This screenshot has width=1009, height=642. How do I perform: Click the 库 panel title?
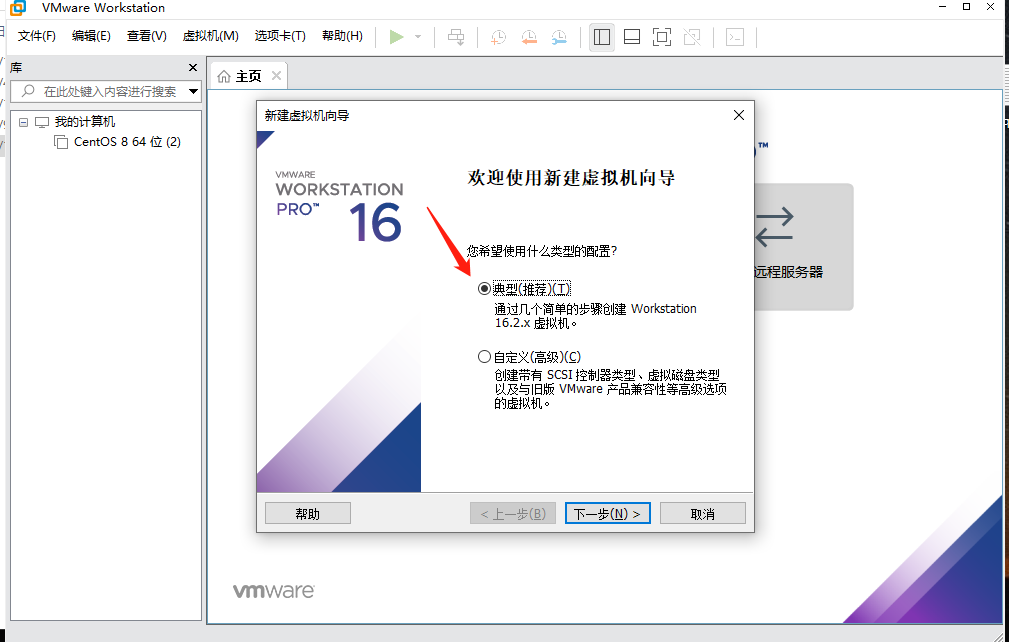click(x=15, y=68)
